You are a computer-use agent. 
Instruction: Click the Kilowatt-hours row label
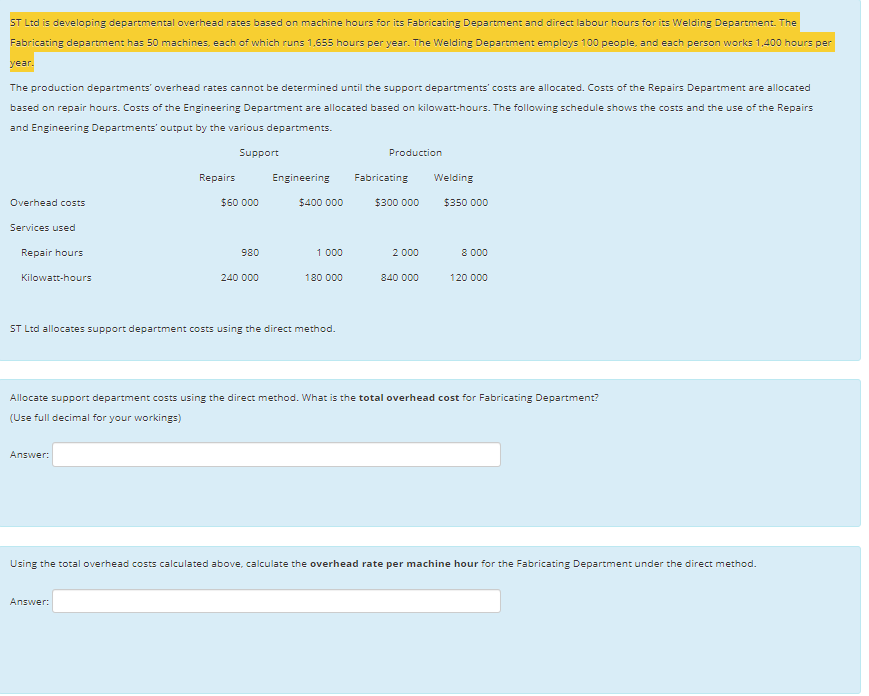[57, 277]
